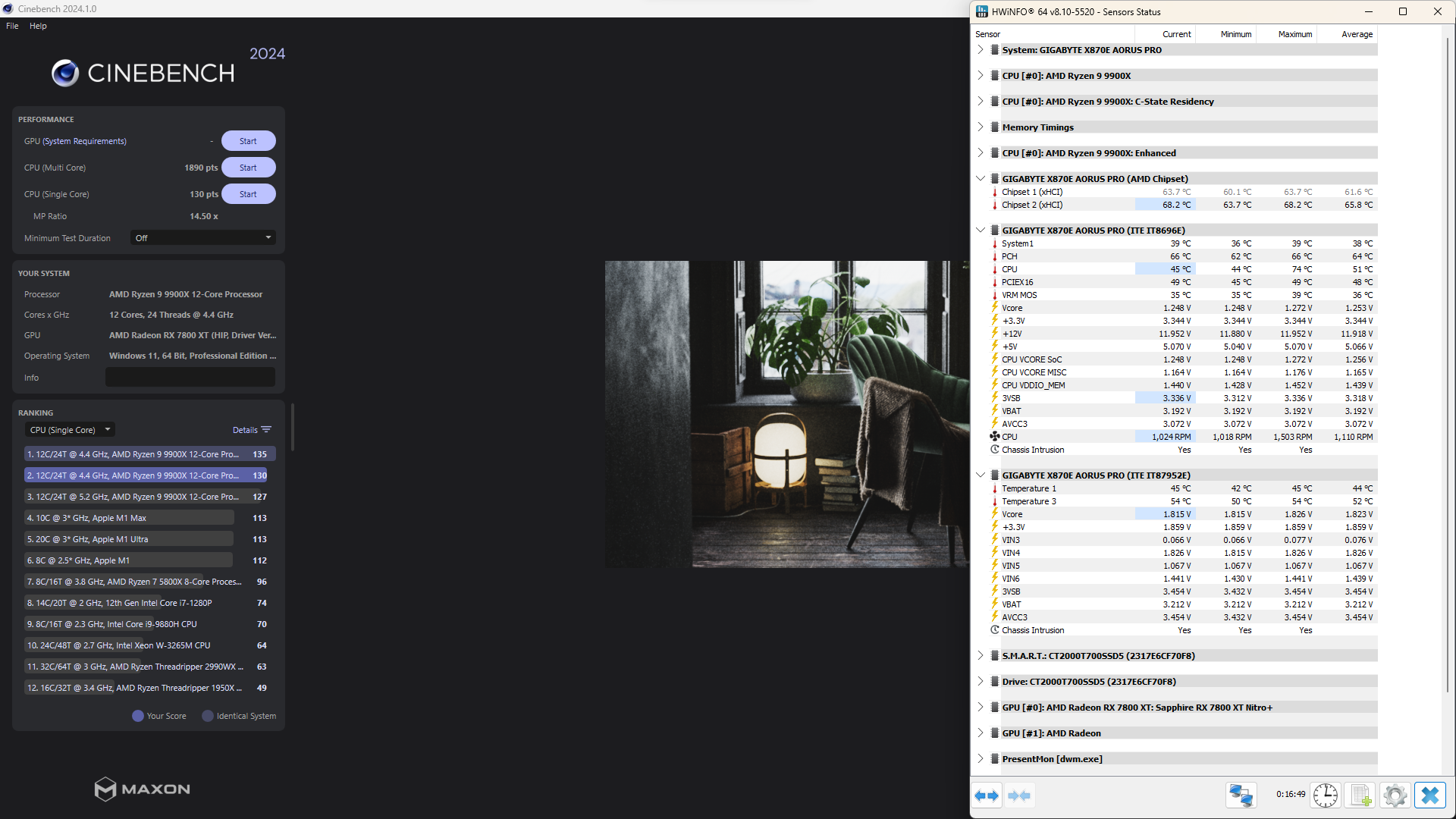Open HWiNFO sensor settings gear icon
Image resolution: width=1456 pixels, height=819 pixels.
click(x=1395, y=795)
